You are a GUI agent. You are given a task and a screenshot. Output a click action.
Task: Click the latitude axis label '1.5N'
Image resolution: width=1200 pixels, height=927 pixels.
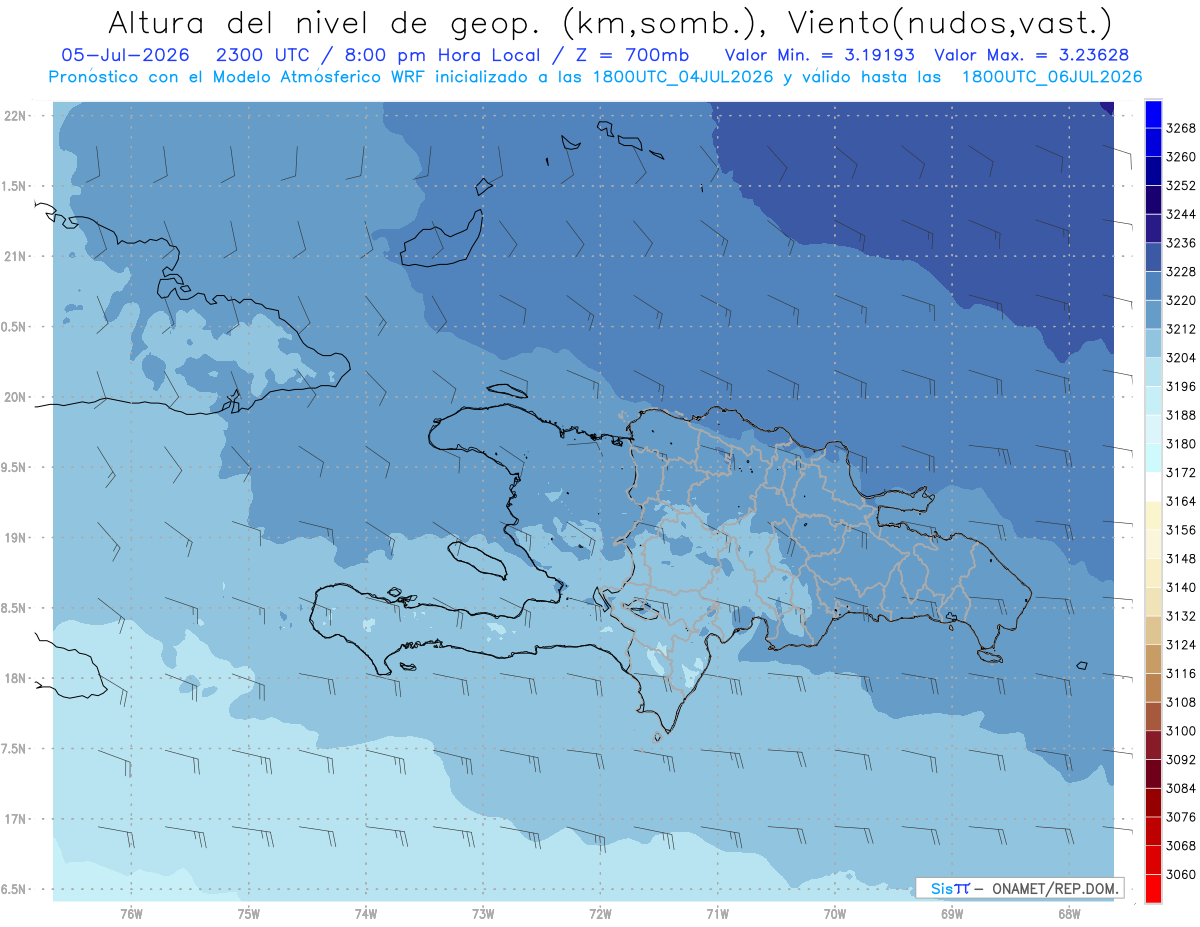click(15, 186)
